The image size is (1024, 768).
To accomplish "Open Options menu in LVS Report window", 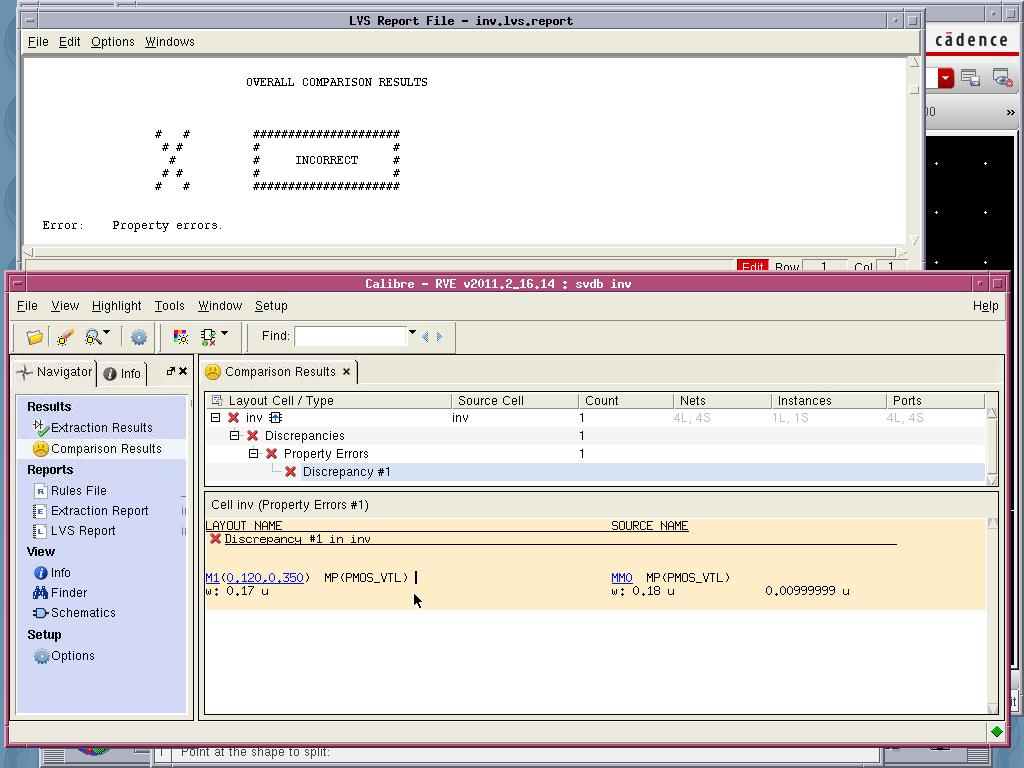I will pyautogui.click(x=112, y=42).
